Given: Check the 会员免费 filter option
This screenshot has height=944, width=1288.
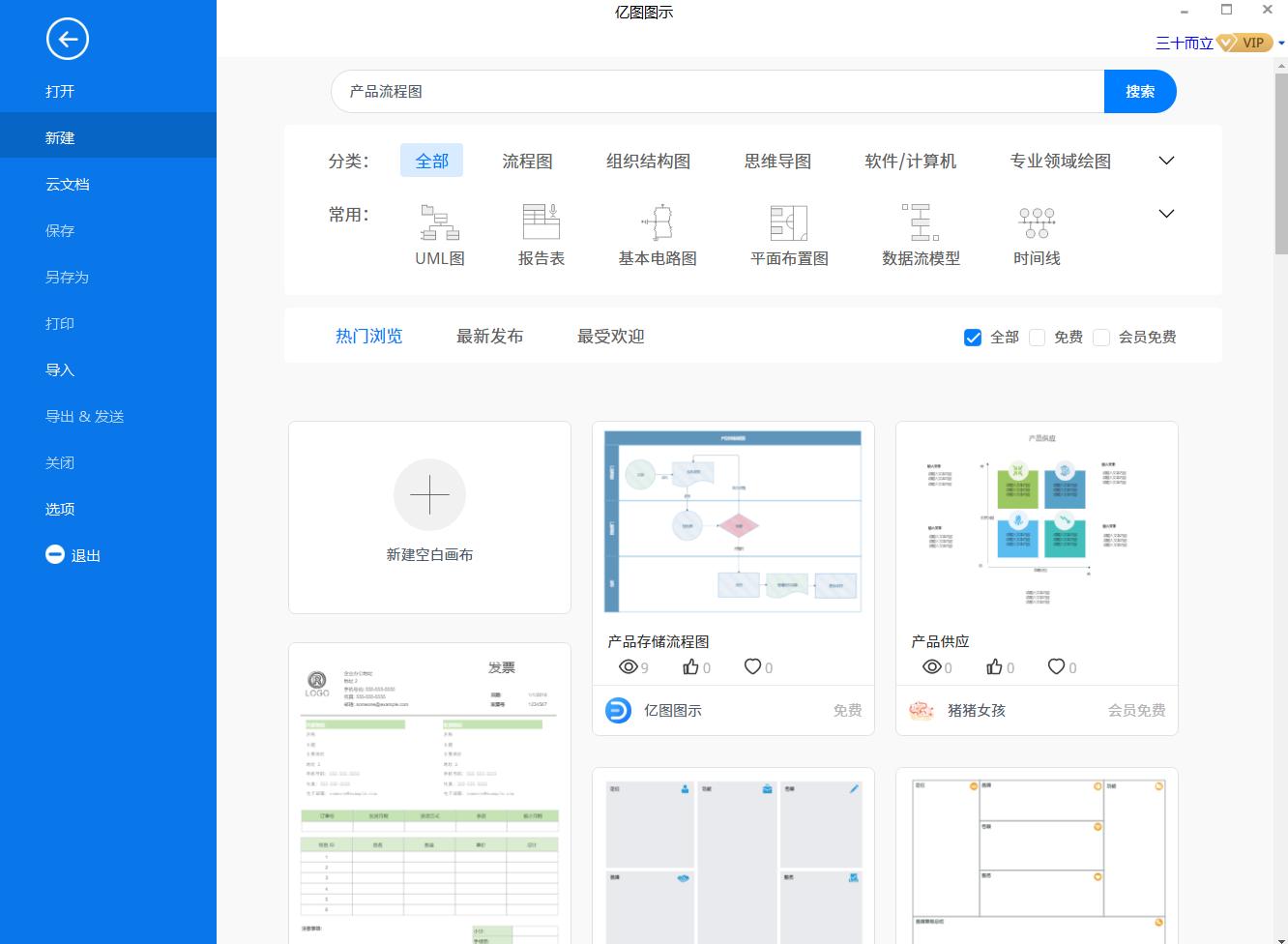Looking at the screenshot, I should tap(1101, 338).
